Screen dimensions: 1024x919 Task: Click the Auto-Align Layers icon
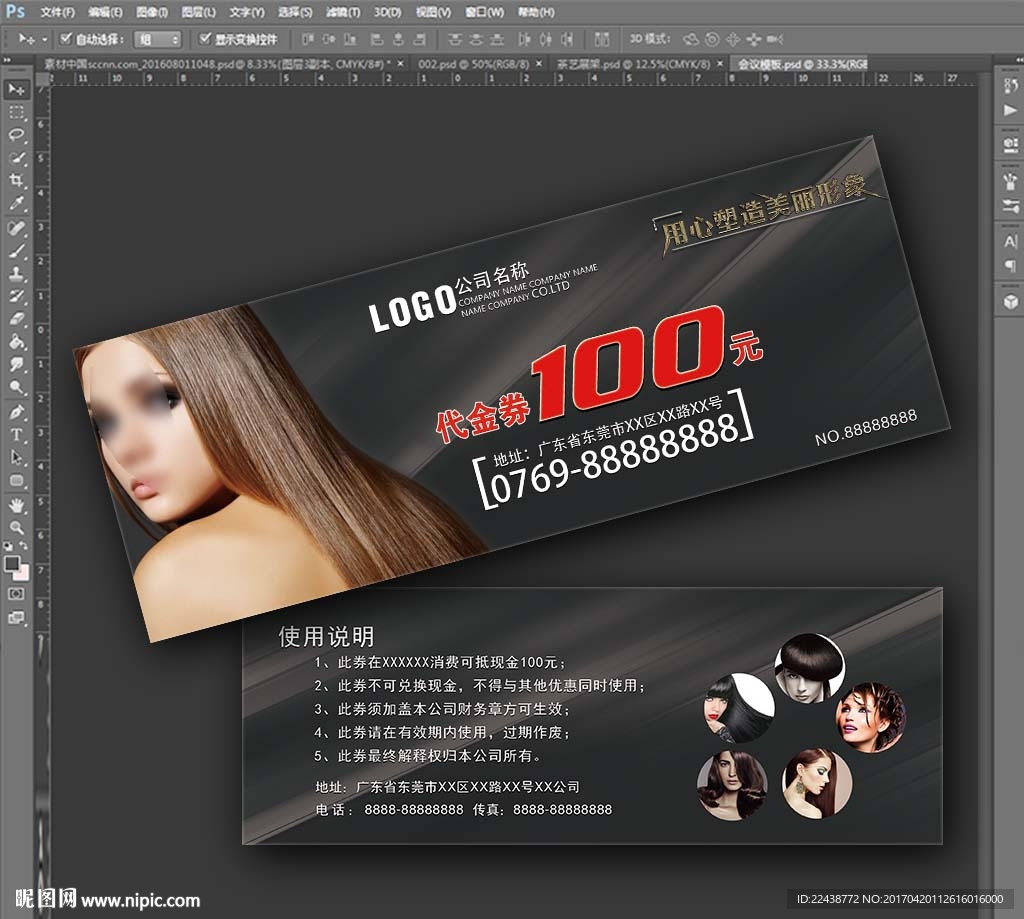tap(602, 39)
